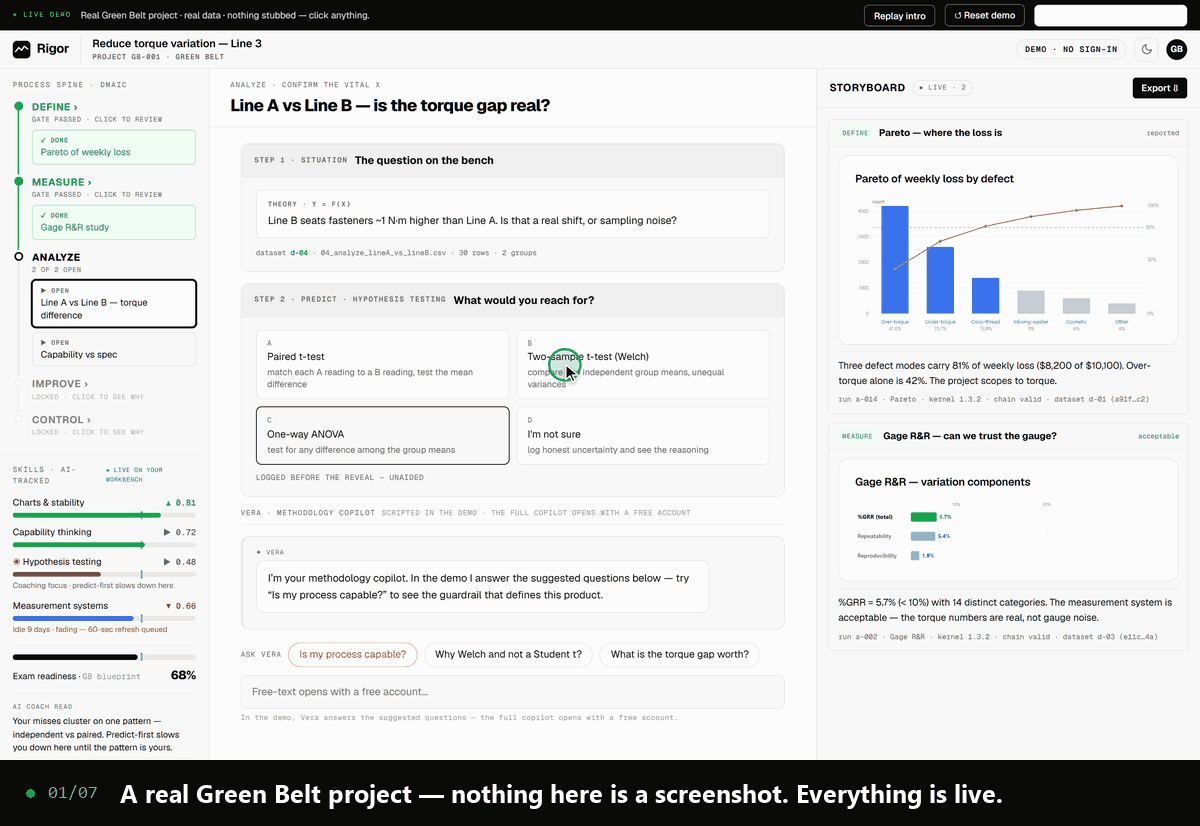The width and height of the screenshot is (1200, 826).
Task: Toggle dark mode moon icon
Action: pyautogui.click(x=1148, y=49)
